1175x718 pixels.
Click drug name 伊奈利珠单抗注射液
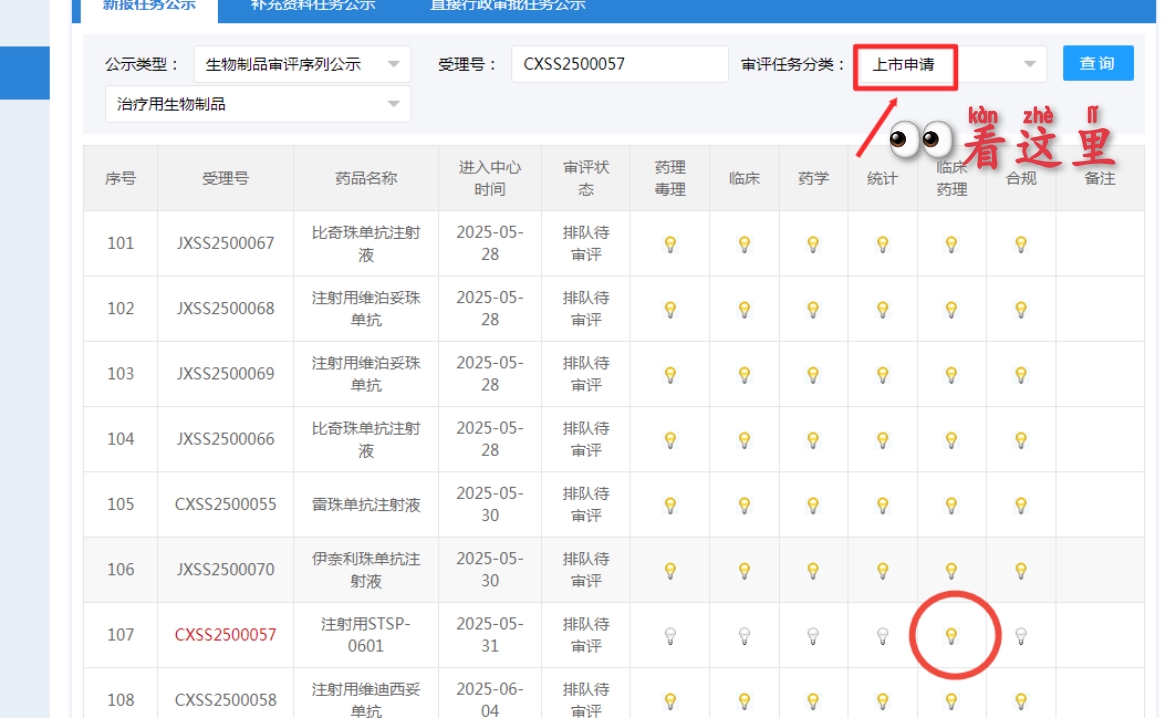366,570
